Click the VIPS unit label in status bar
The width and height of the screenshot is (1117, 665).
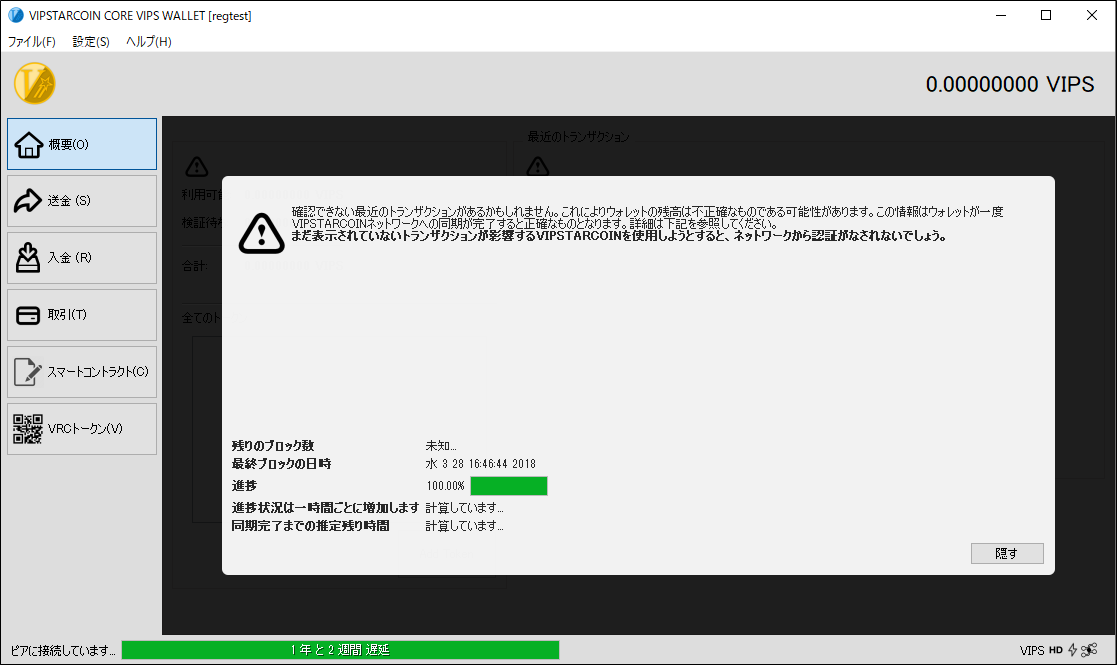tap(1032, 650)
